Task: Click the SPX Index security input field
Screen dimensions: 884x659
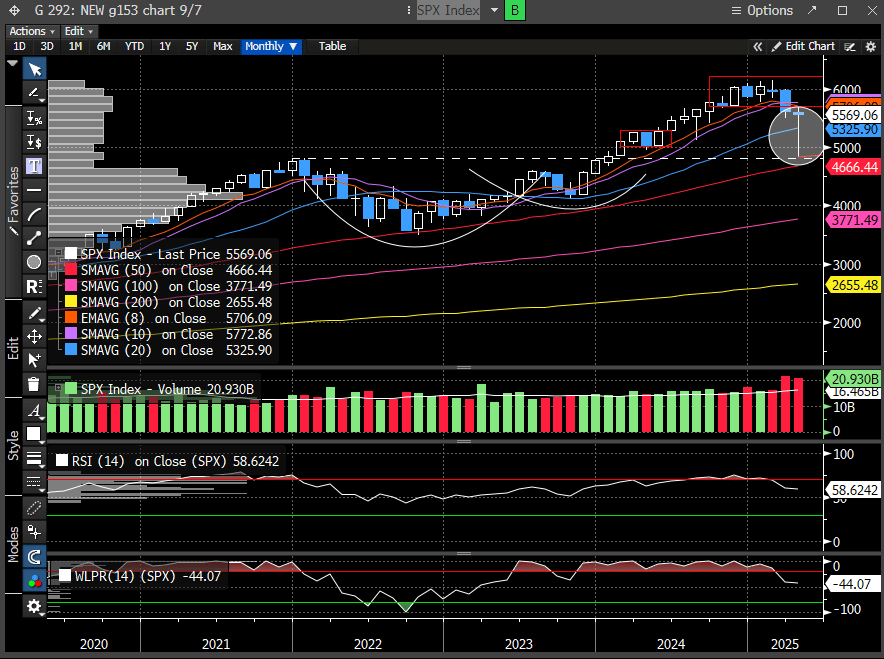Action: tap(448, 10)
